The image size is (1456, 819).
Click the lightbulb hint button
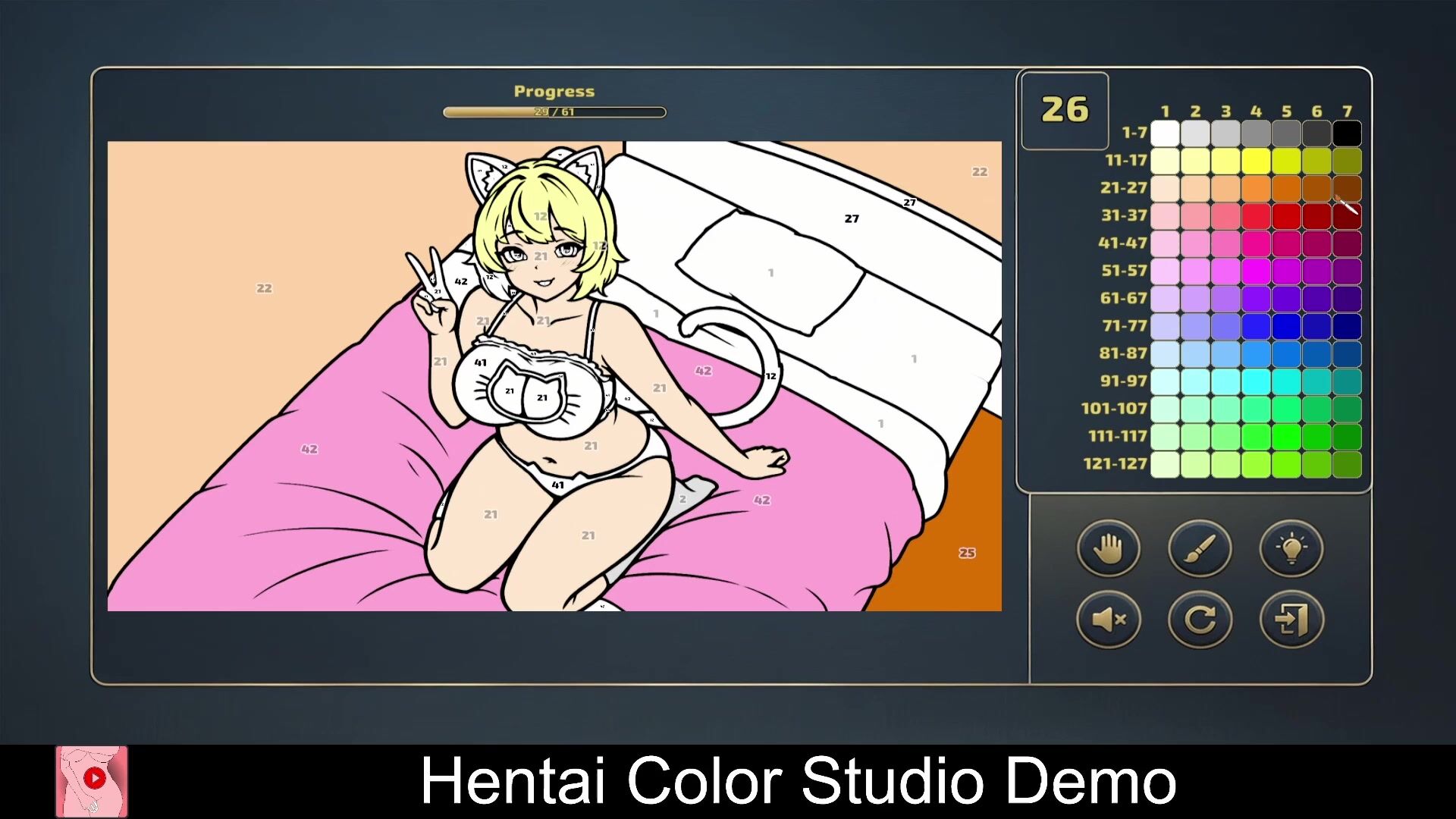(x=1291, y=548)
